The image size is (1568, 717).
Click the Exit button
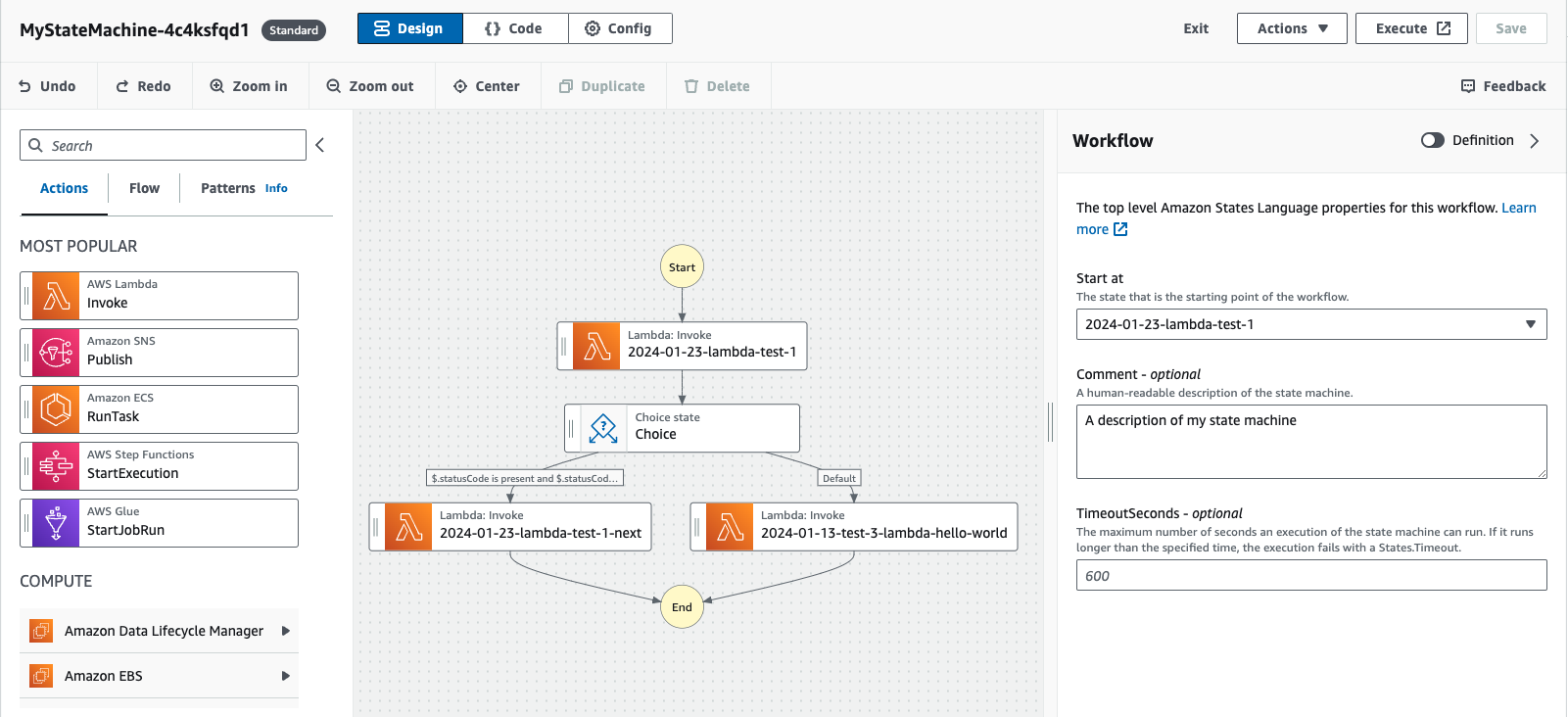[x=1196, y=28]
